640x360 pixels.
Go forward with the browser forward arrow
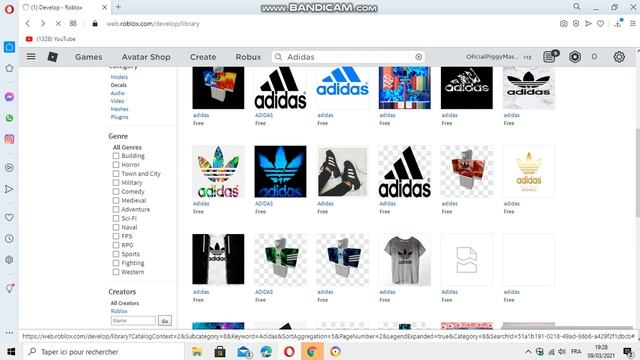point(43,24)
